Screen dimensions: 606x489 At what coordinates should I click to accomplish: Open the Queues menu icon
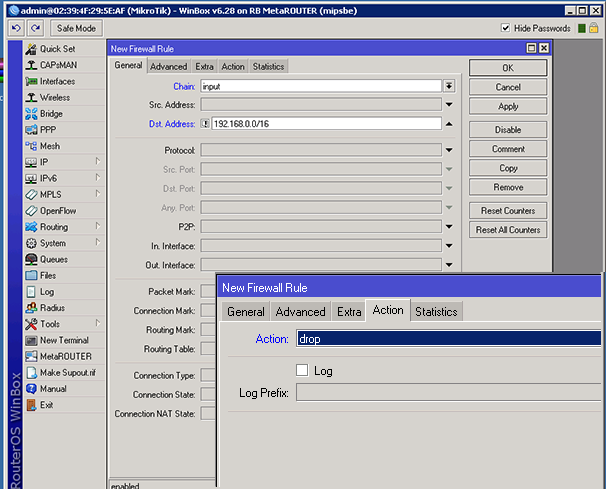point(31,259)
